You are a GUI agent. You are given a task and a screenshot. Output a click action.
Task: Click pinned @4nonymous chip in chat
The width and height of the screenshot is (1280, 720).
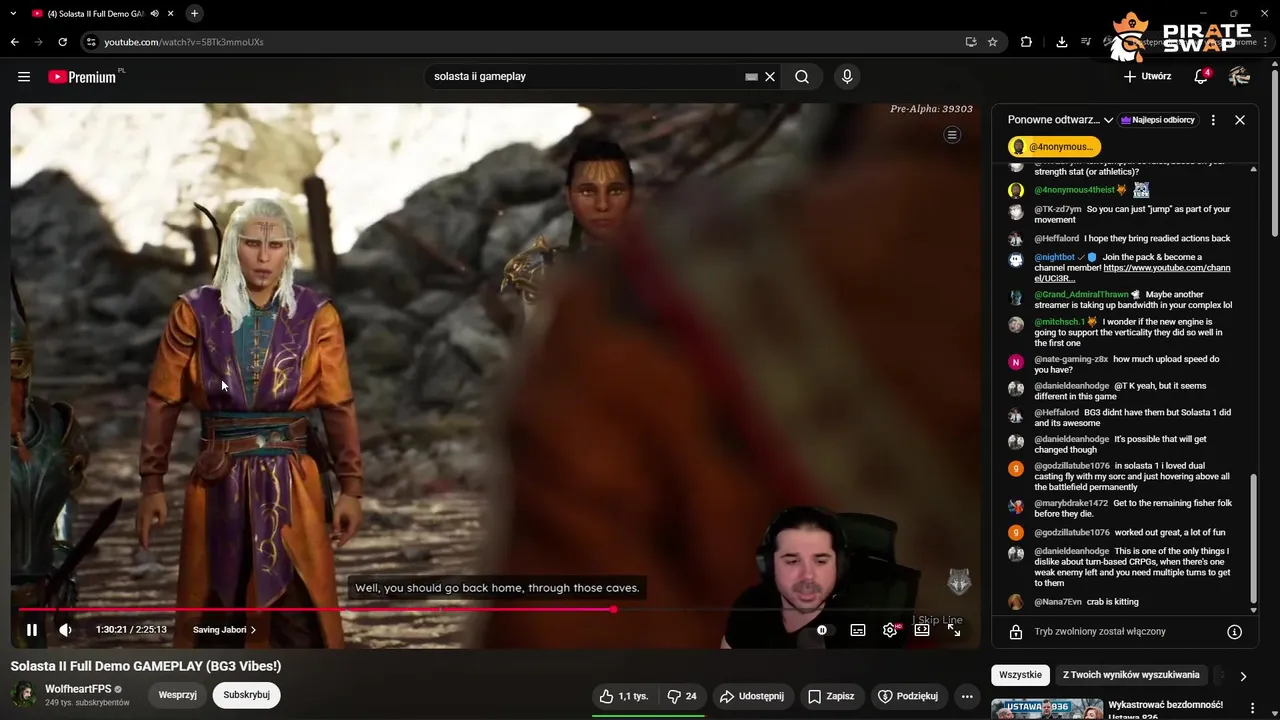pos(1054,147)
